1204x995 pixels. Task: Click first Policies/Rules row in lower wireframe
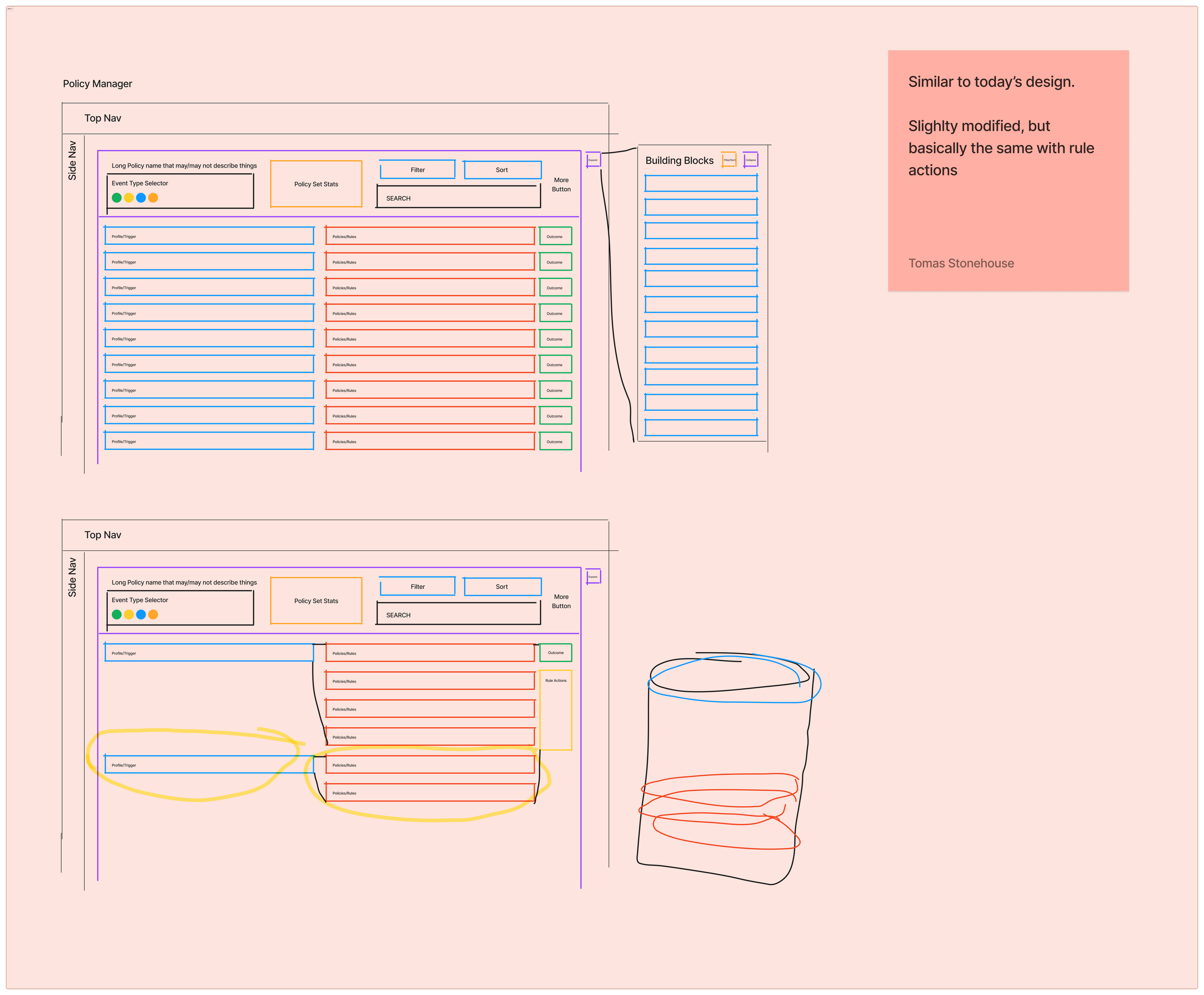tap(430, 653)
